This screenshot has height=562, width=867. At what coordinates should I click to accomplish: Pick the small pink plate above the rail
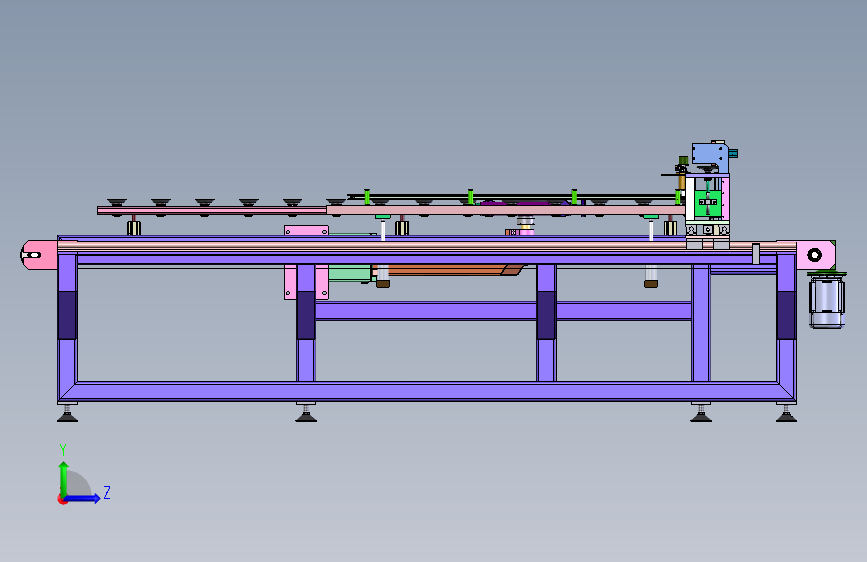(306, 231)
